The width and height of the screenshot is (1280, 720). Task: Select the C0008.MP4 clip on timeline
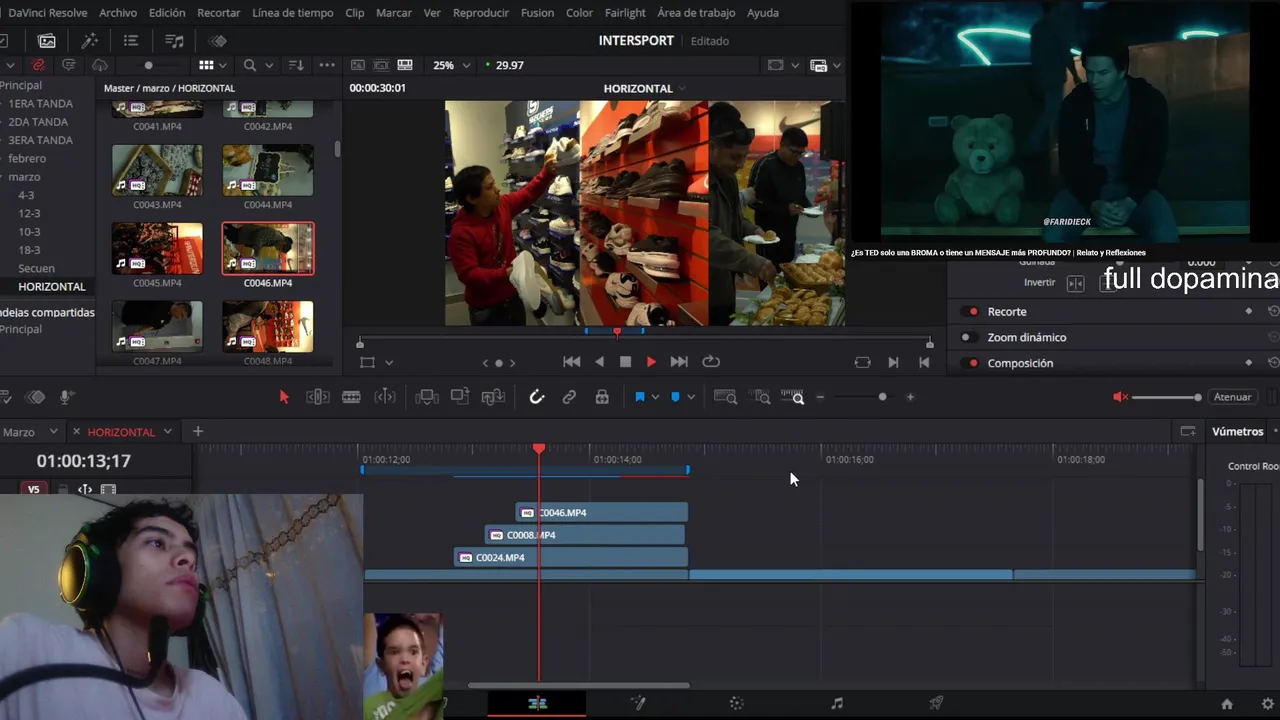(585, 535)
